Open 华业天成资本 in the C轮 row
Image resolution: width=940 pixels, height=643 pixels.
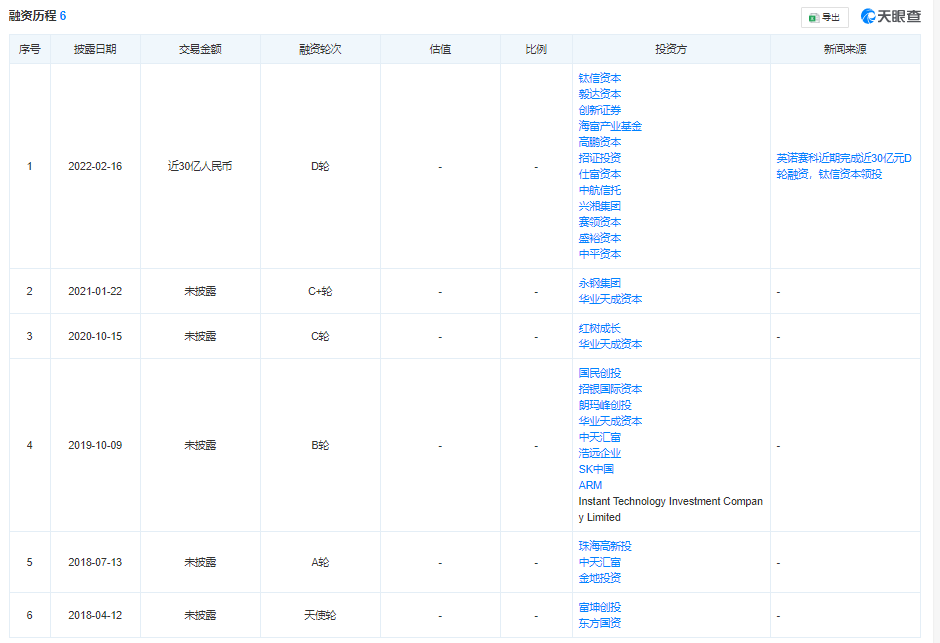pyautogui.click(x=610, y=344)
